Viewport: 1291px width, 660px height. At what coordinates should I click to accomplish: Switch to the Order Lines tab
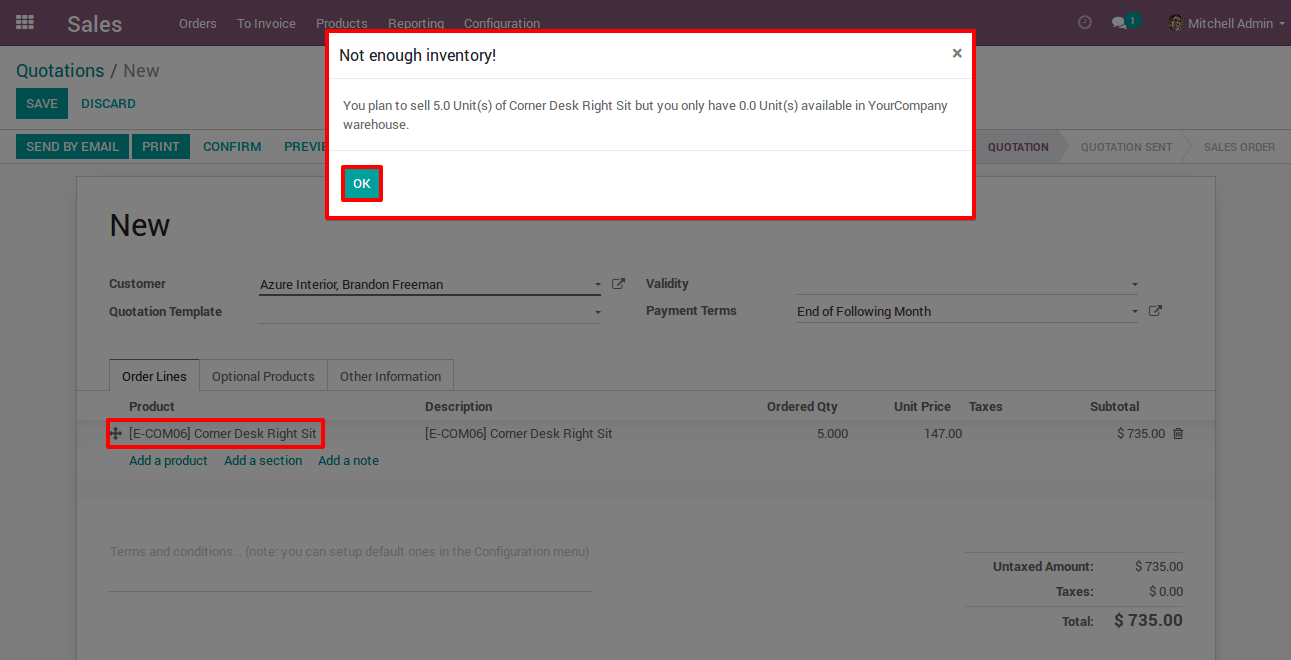154,376
